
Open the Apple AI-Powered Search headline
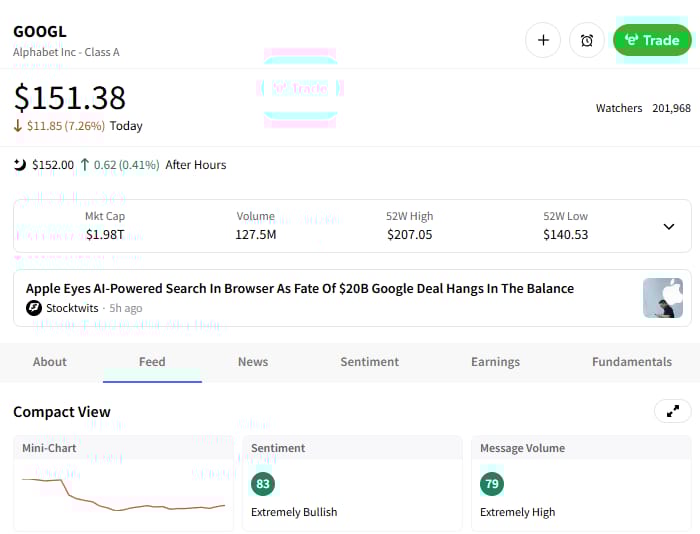coord(300,288)
